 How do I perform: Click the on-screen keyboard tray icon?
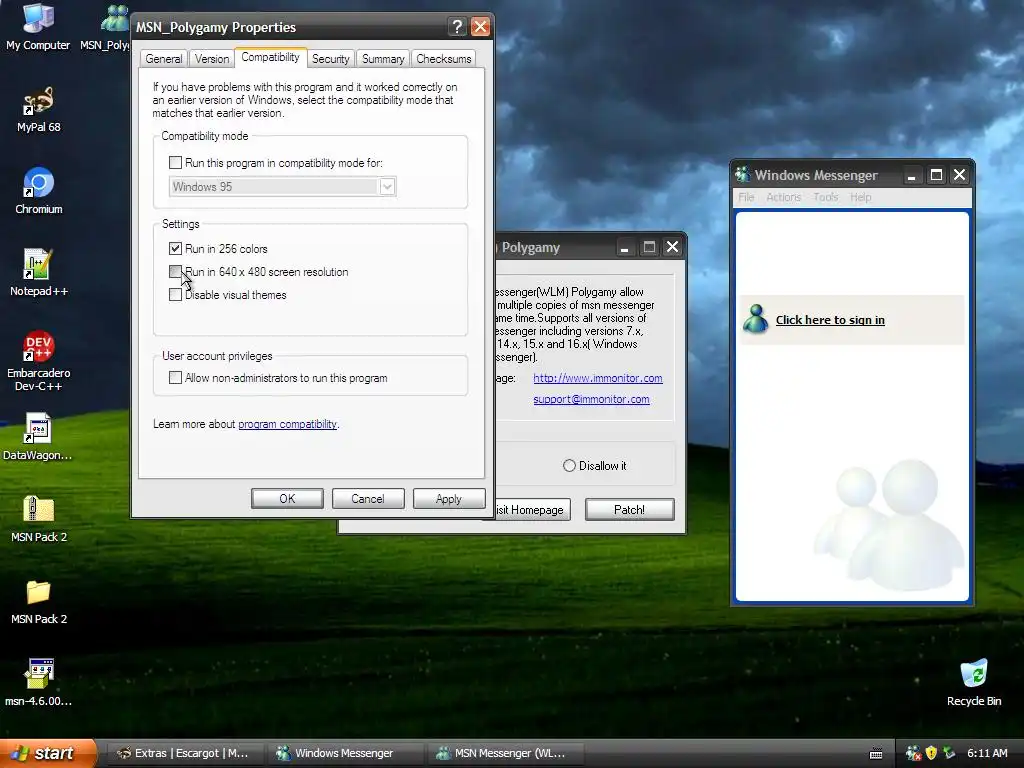[876, 754]
